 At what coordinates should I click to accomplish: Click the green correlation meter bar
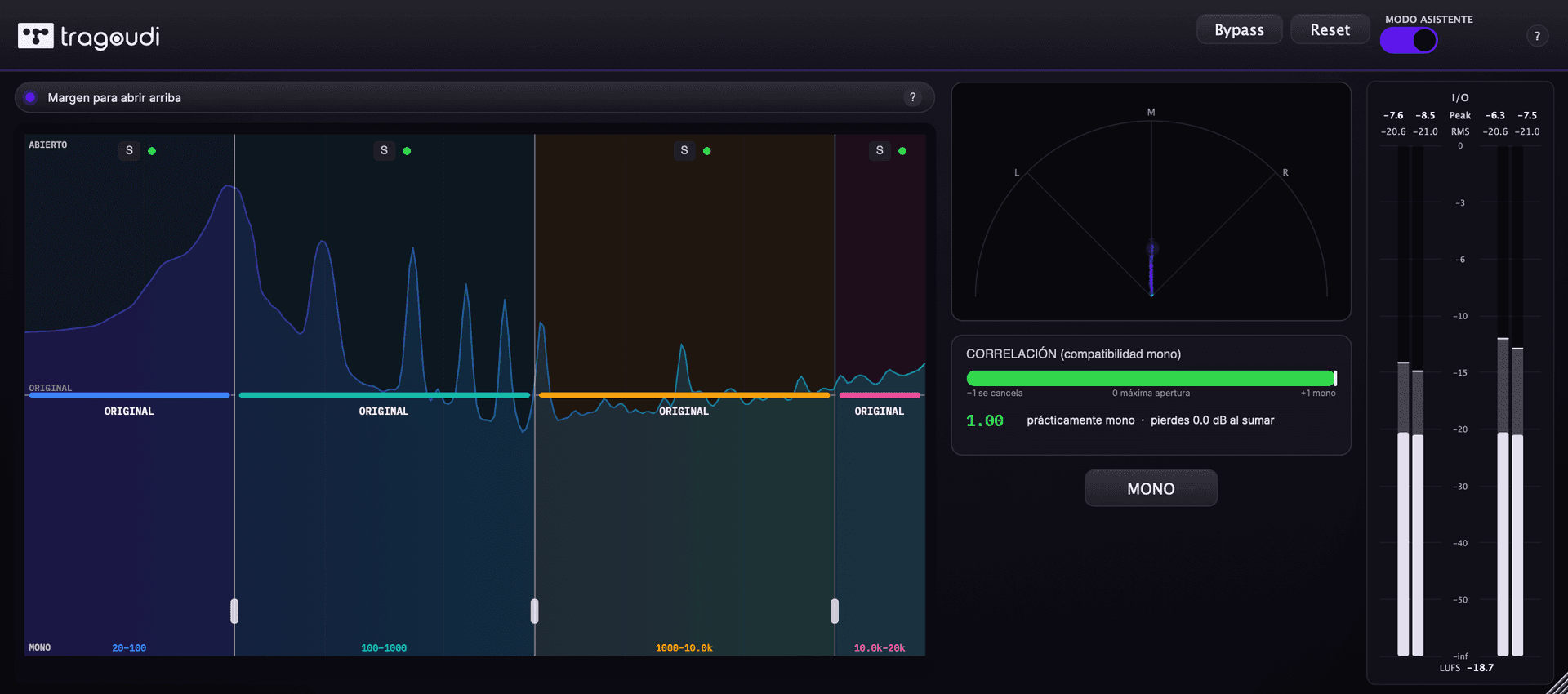tap(1151, 378)
